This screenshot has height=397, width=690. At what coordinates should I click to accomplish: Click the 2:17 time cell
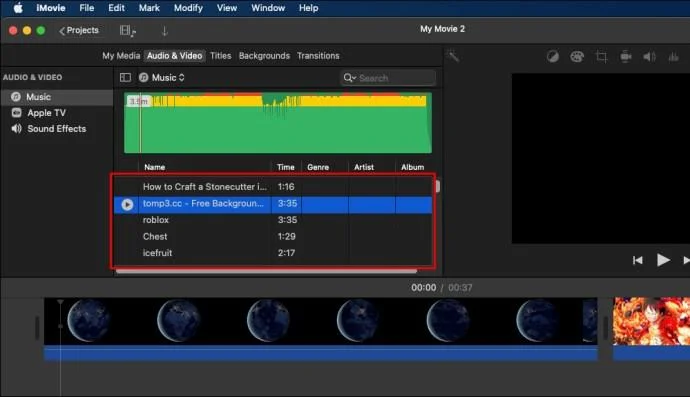click(286, 253)
